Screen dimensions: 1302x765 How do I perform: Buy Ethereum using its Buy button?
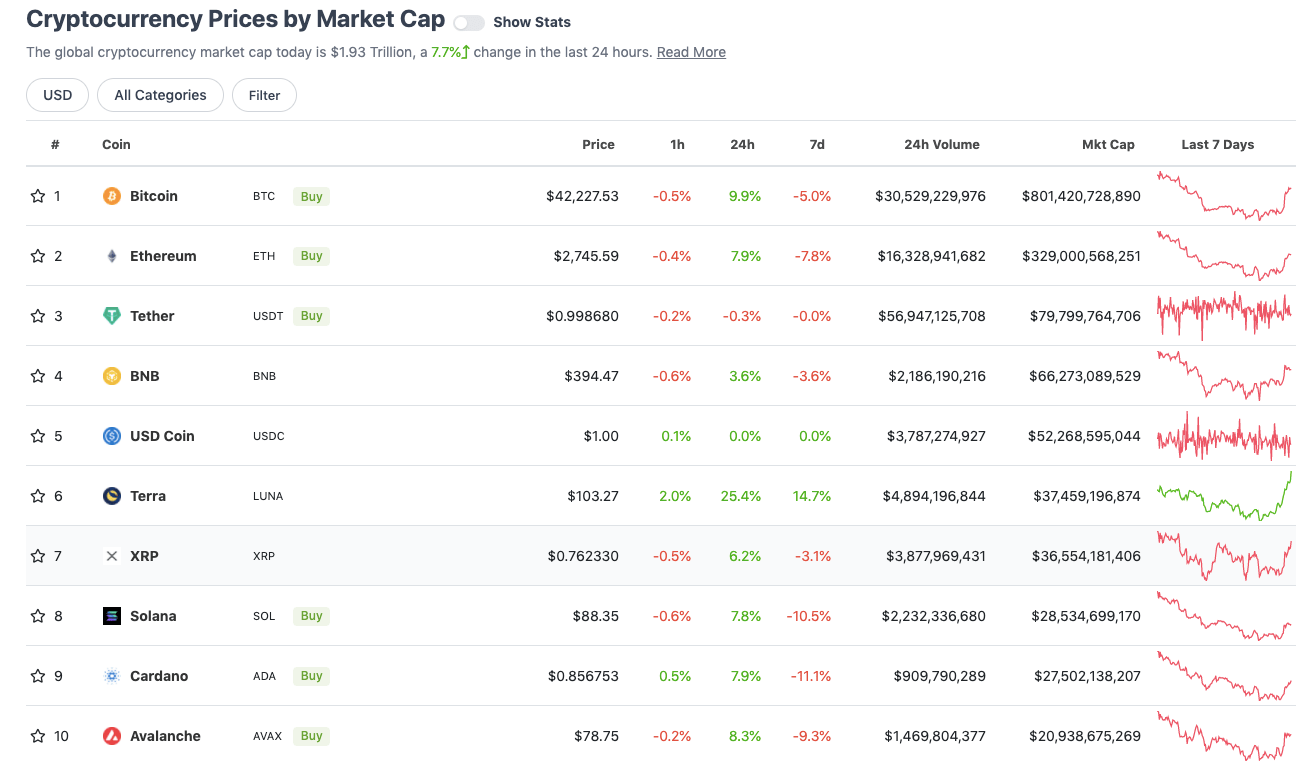tap(312, 256)
